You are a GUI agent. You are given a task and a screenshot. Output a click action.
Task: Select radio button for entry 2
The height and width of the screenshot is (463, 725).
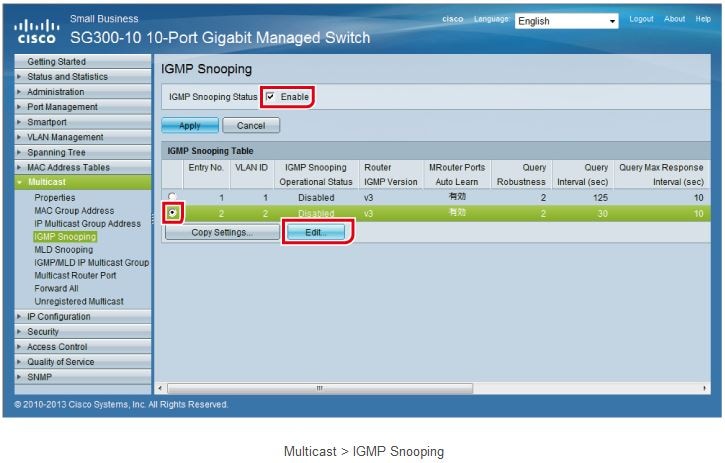click(173, 213)
